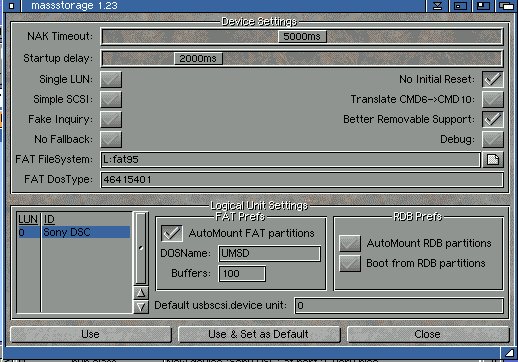518x362 pixels.
Task: Click the LUN list down arrow
Action: (x=141, y=307)
